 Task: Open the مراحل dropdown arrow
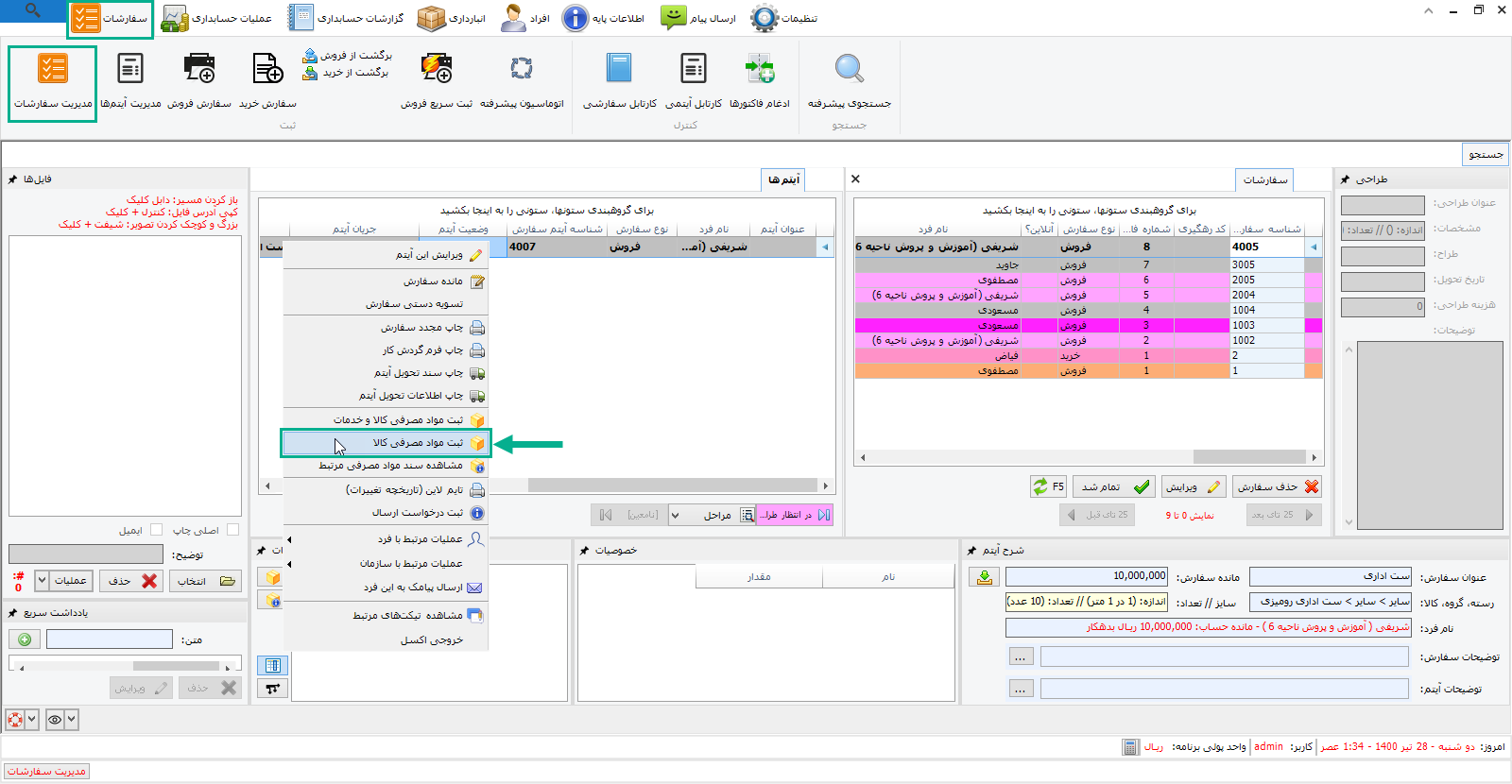675,515
